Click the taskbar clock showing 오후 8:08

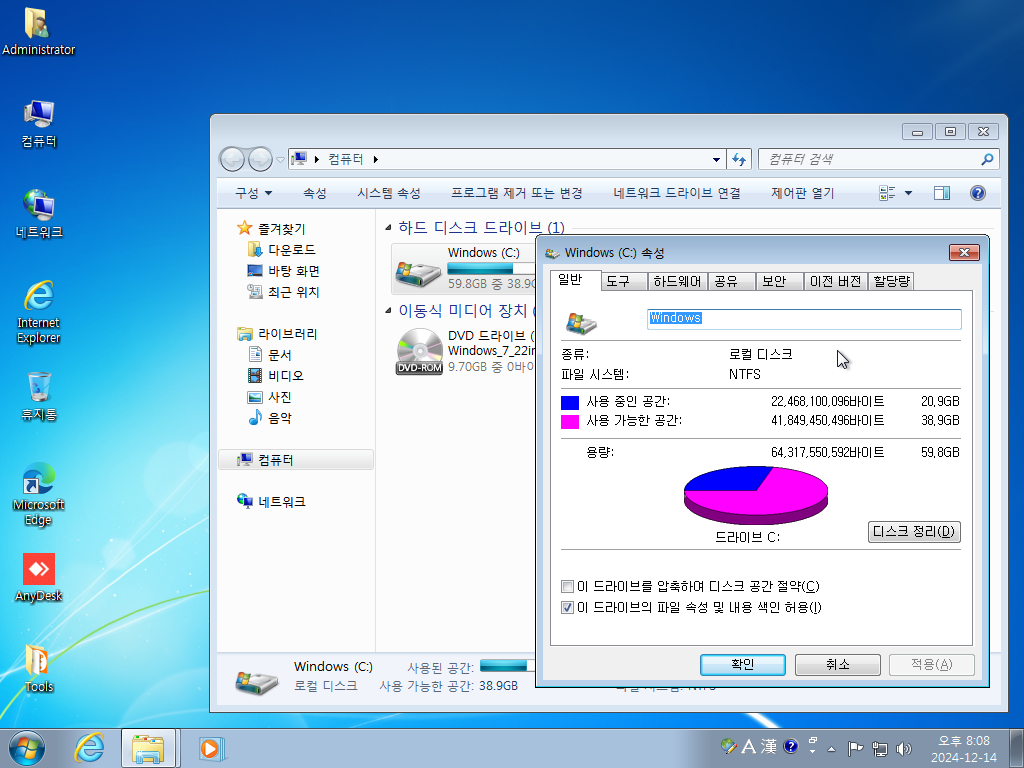964,748
